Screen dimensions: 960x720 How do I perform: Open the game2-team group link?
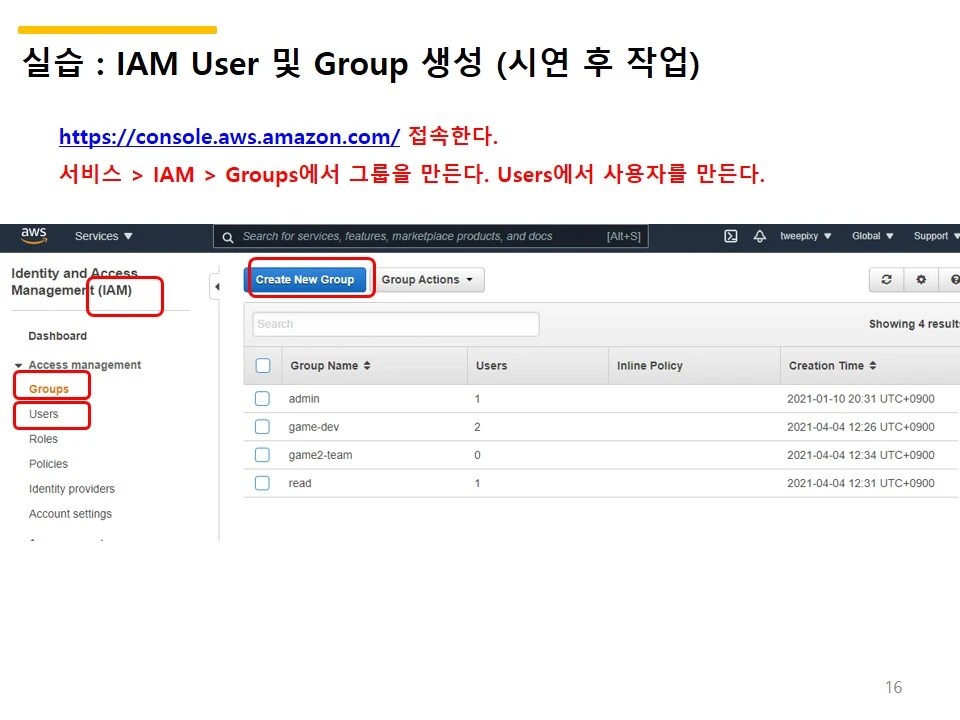tap(320, 455)
